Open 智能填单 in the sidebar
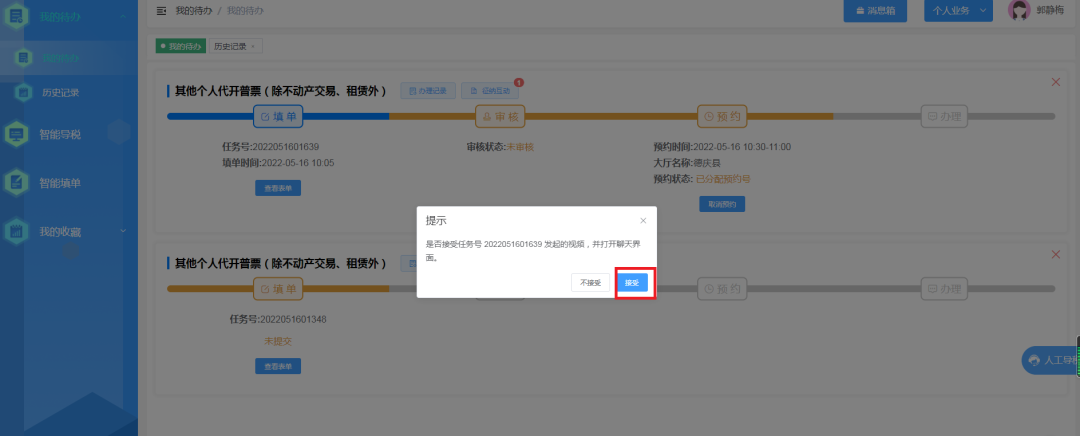 coord(60,183)
